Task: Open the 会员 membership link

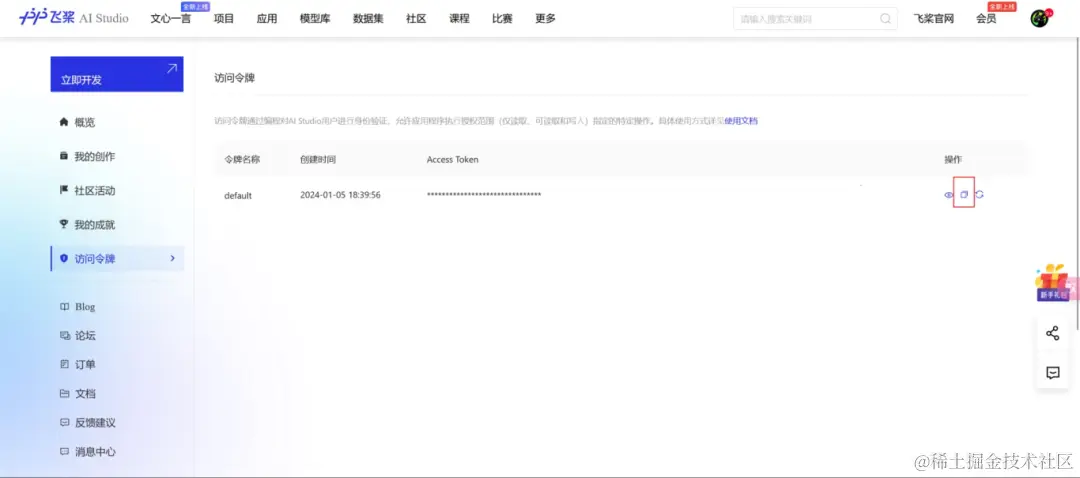Action: click(x=986, y=19)
